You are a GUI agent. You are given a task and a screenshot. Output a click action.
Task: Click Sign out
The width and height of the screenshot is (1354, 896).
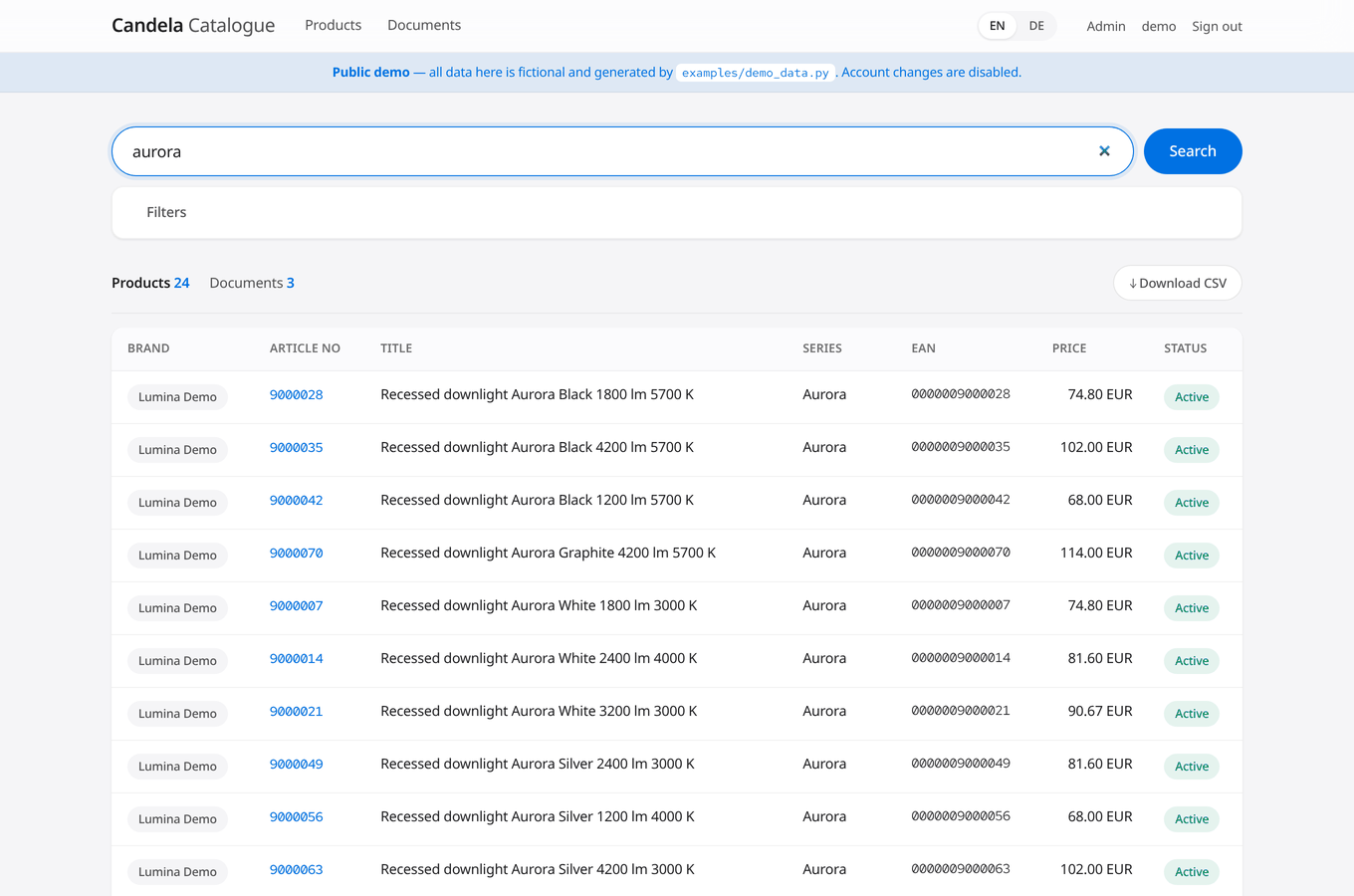(1217, 26)
